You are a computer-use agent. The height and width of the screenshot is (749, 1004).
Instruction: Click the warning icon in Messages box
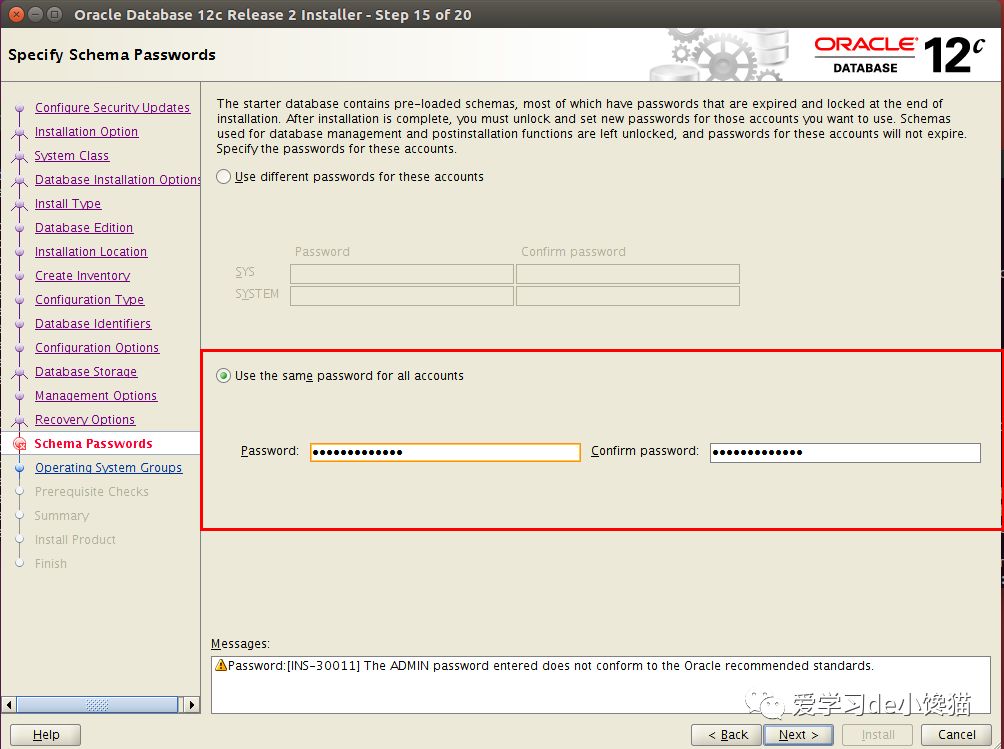tap(221, 665)
